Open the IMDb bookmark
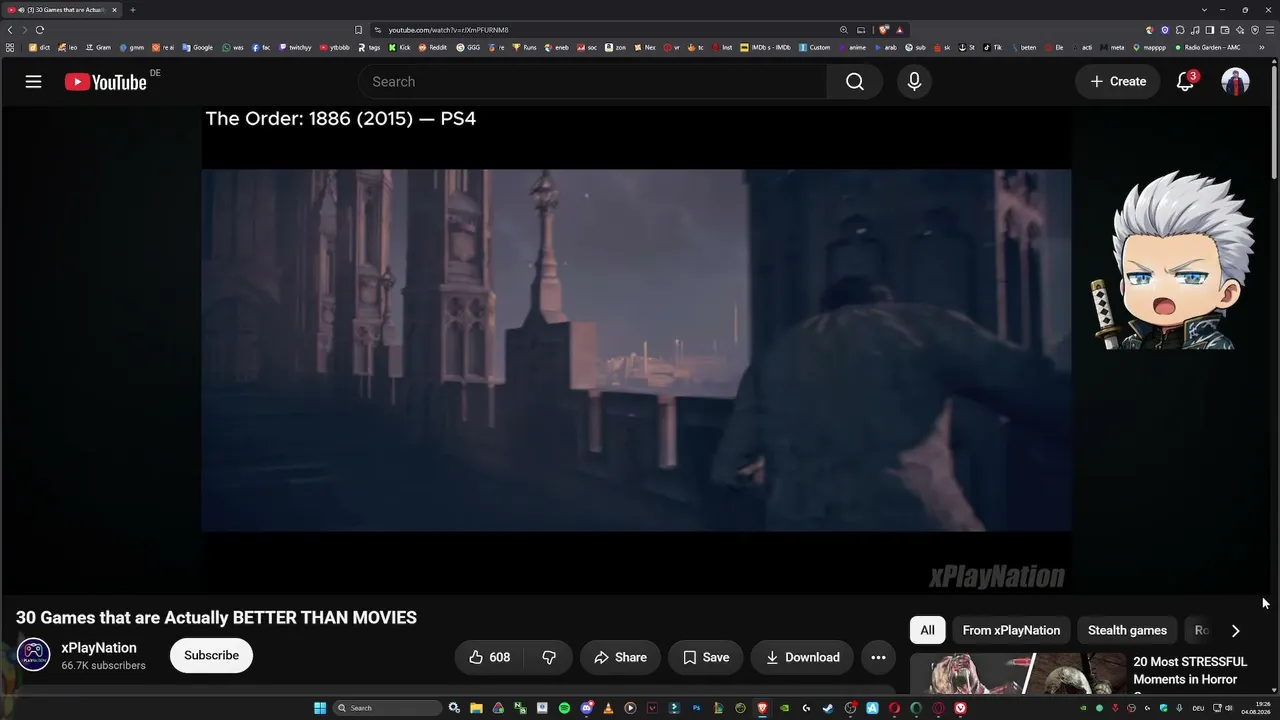Image resolution: width=1280 pixels, height=720 pixels. (x=765, y=47)
